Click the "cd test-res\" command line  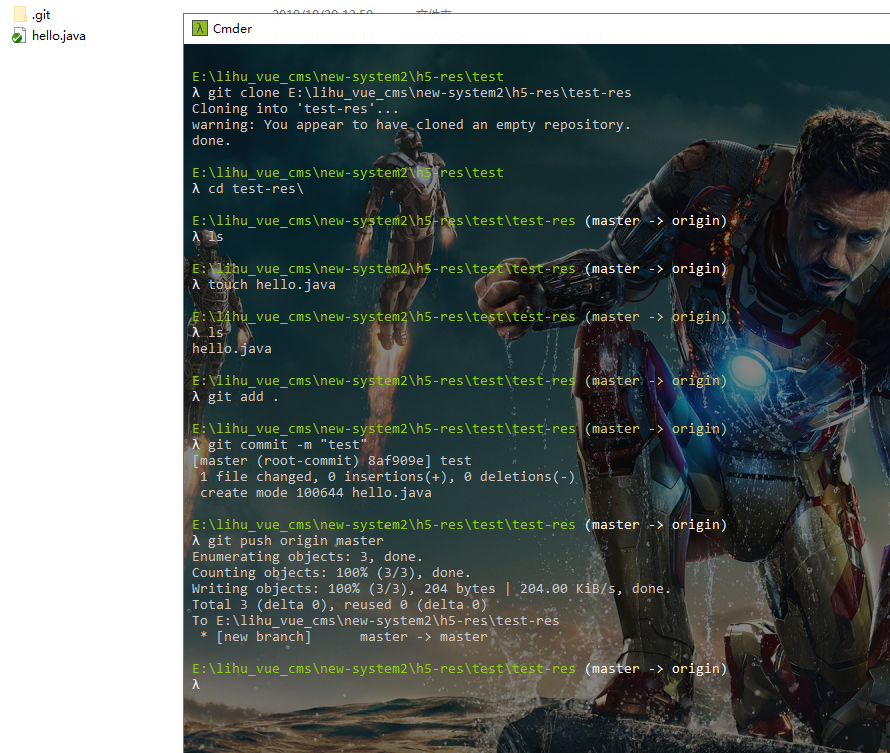tap(248, 188)
